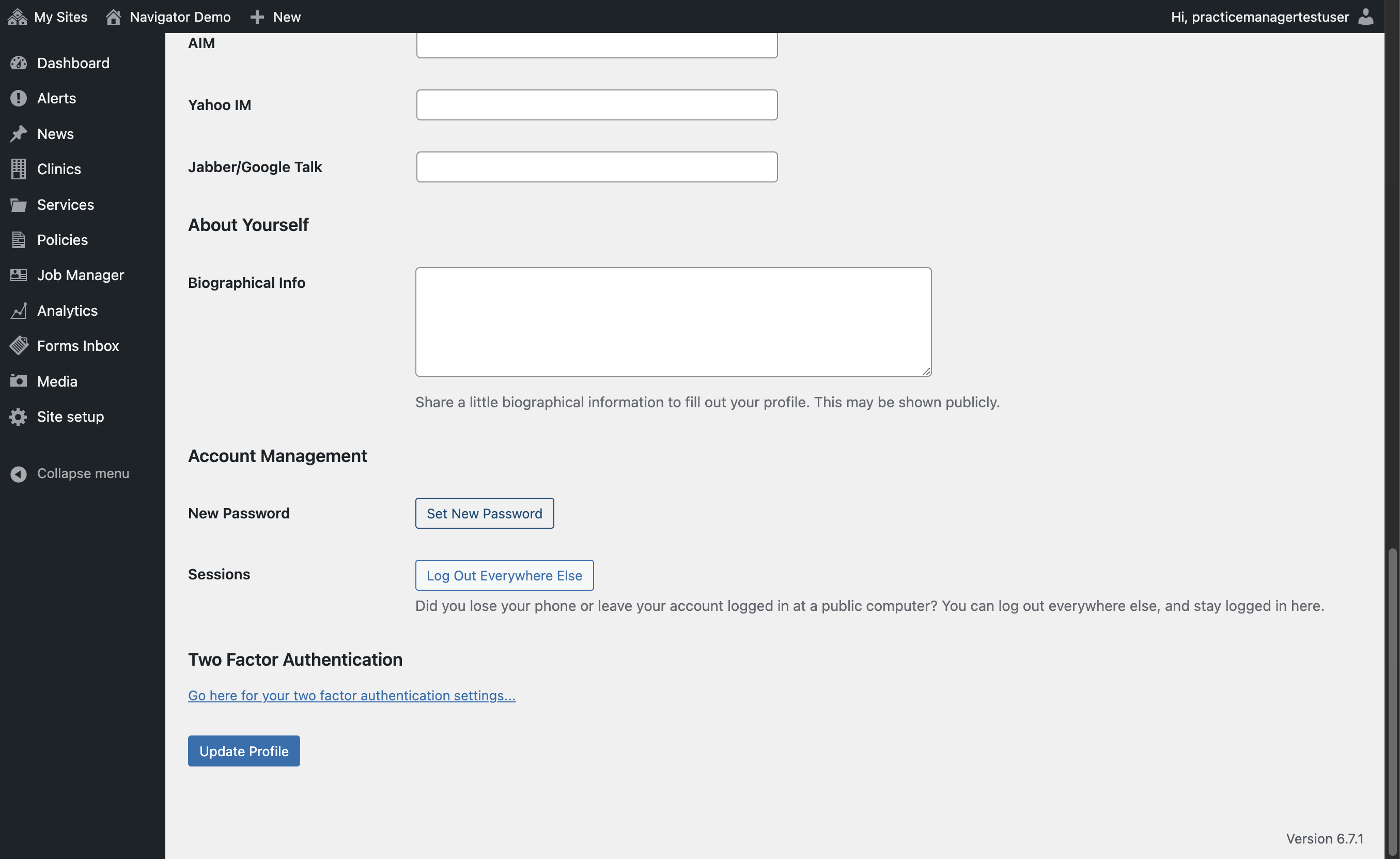Open the New content menu
The width and height of the screenshot is (1400, 859).
pyautogui.click(x=275, y=17)
